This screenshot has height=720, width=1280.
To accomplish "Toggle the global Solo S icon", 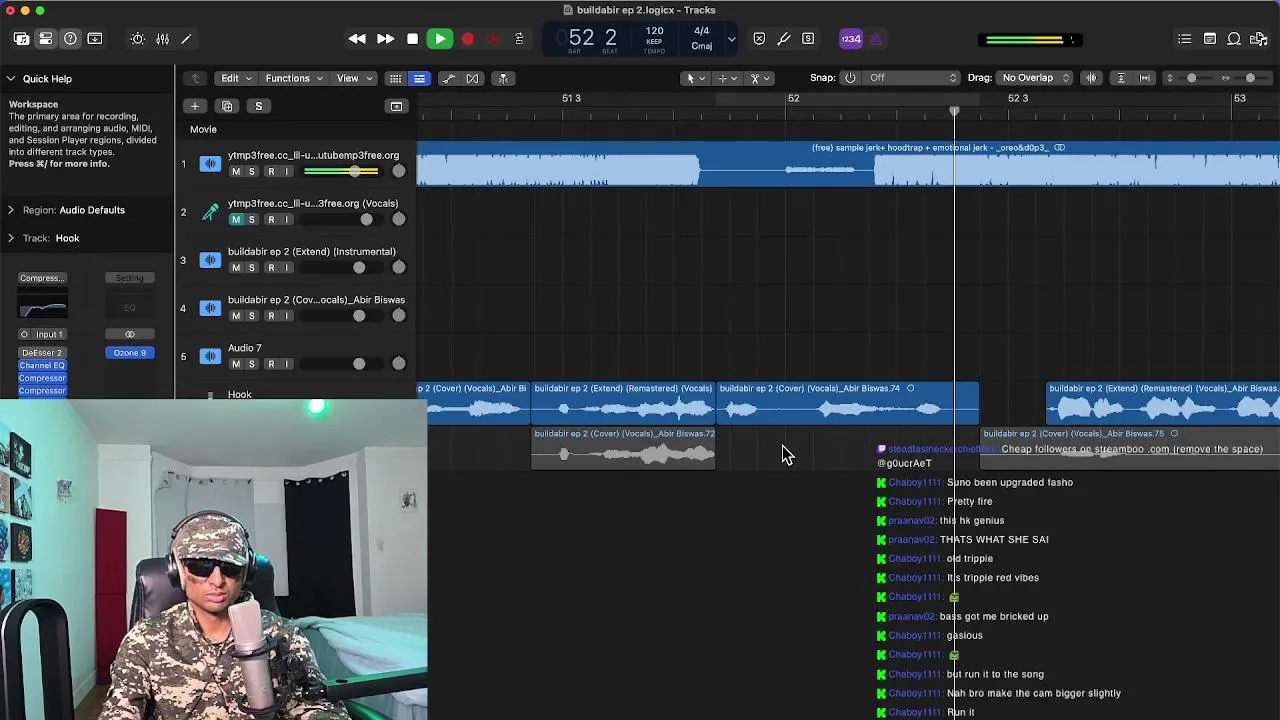I will coord(808,39).
